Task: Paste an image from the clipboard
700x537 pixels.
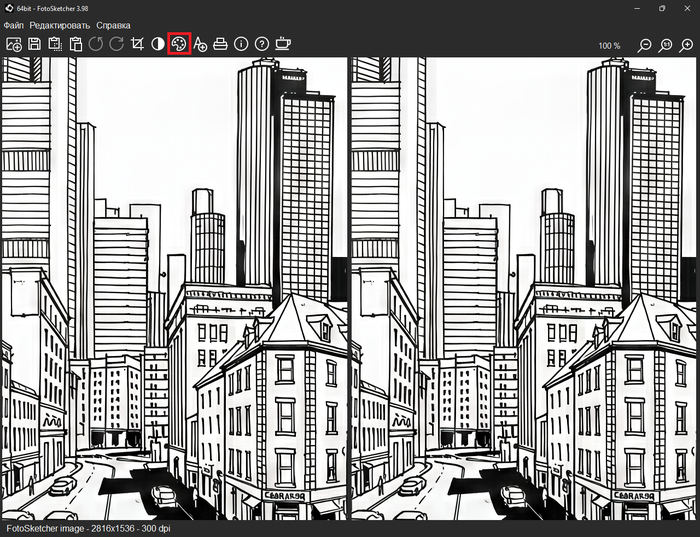Action: [76, 44]
